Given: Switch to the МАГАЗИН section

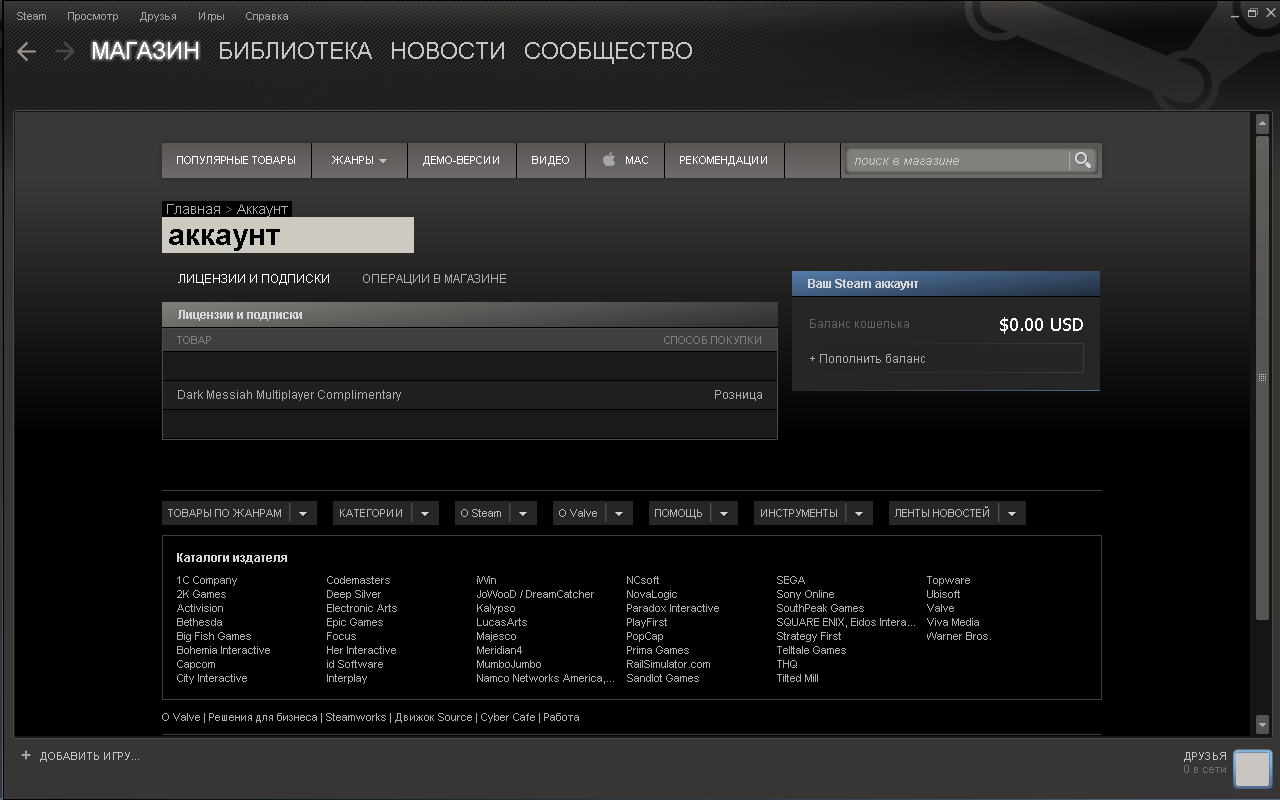Looking at the screenshot, I should click(146, 51).
